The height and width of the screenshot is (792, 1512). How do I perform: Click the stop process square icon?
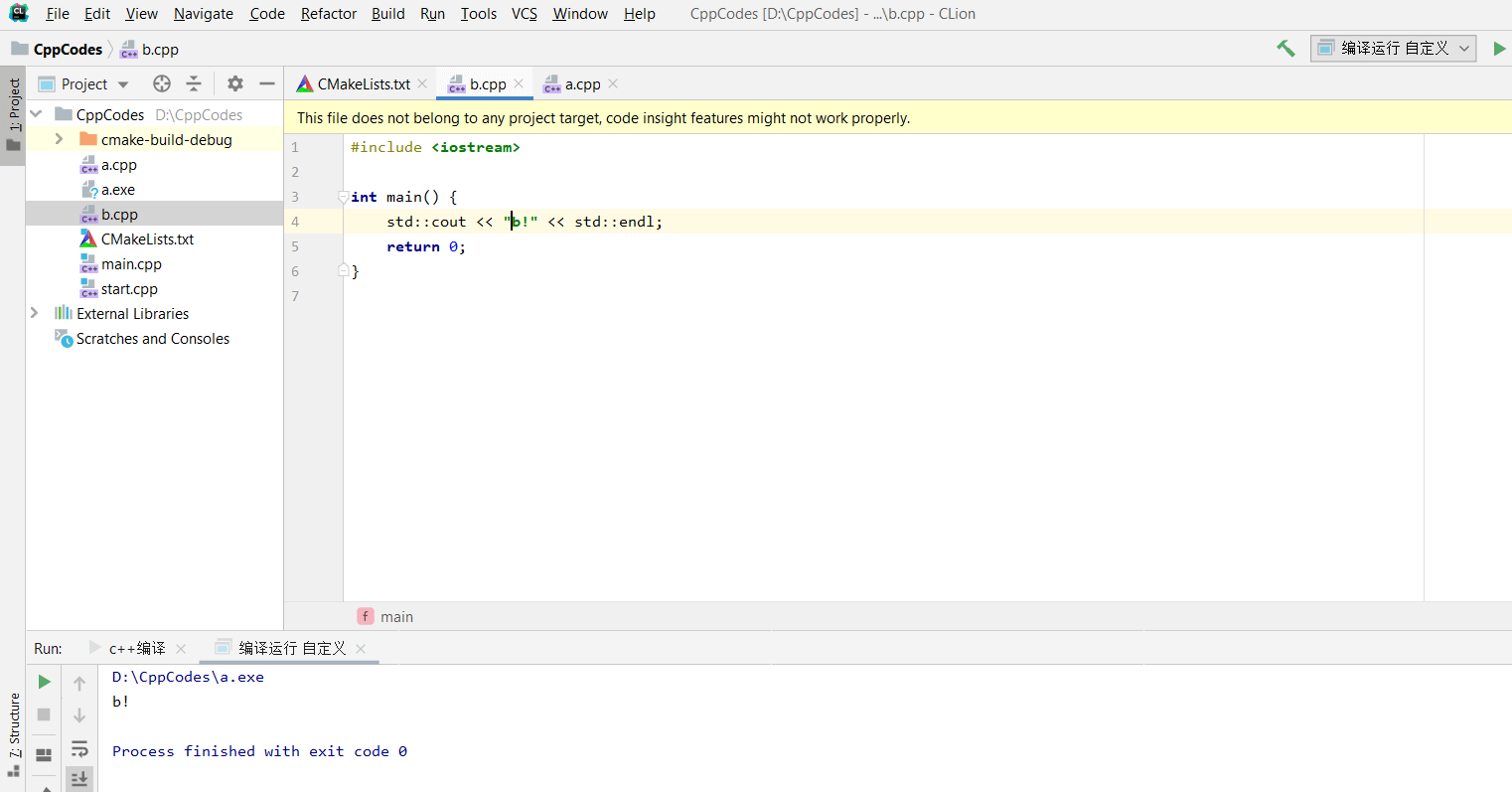pyautogui.click(x=44, y=714)
